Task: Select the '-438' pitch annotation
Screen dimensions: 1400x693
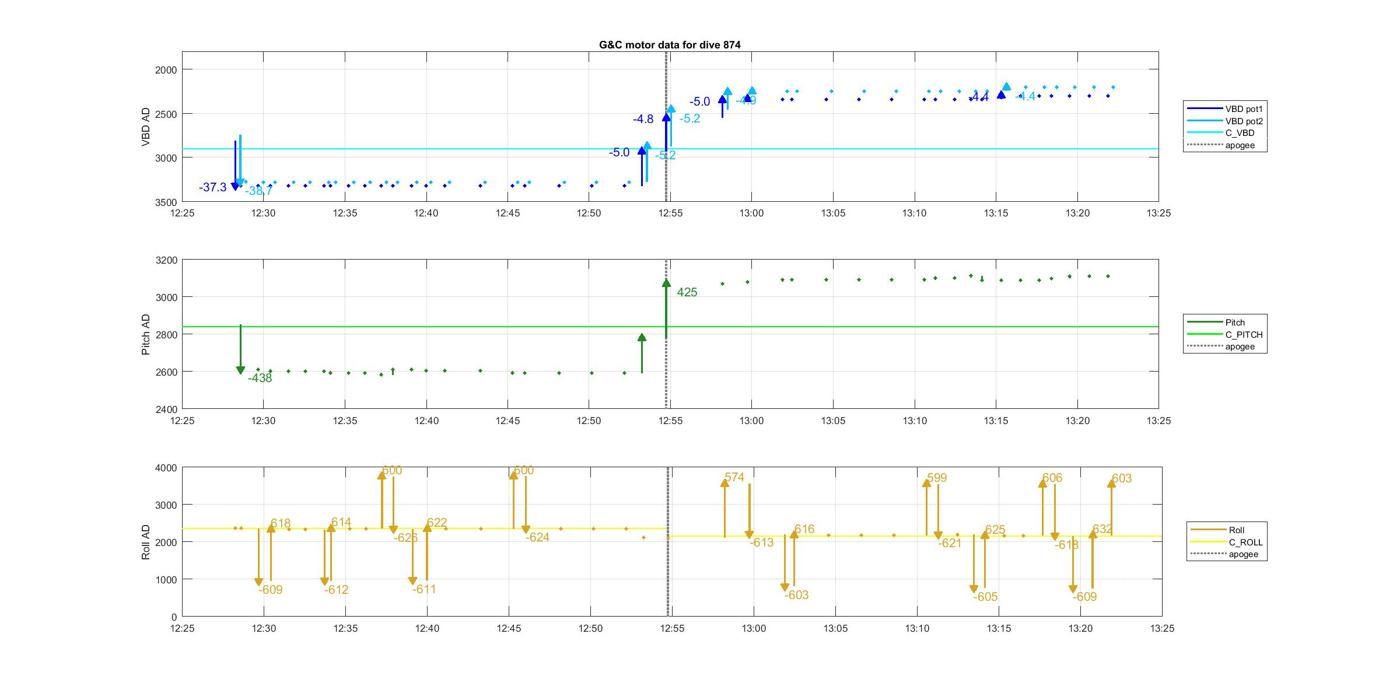Action: 260,378
